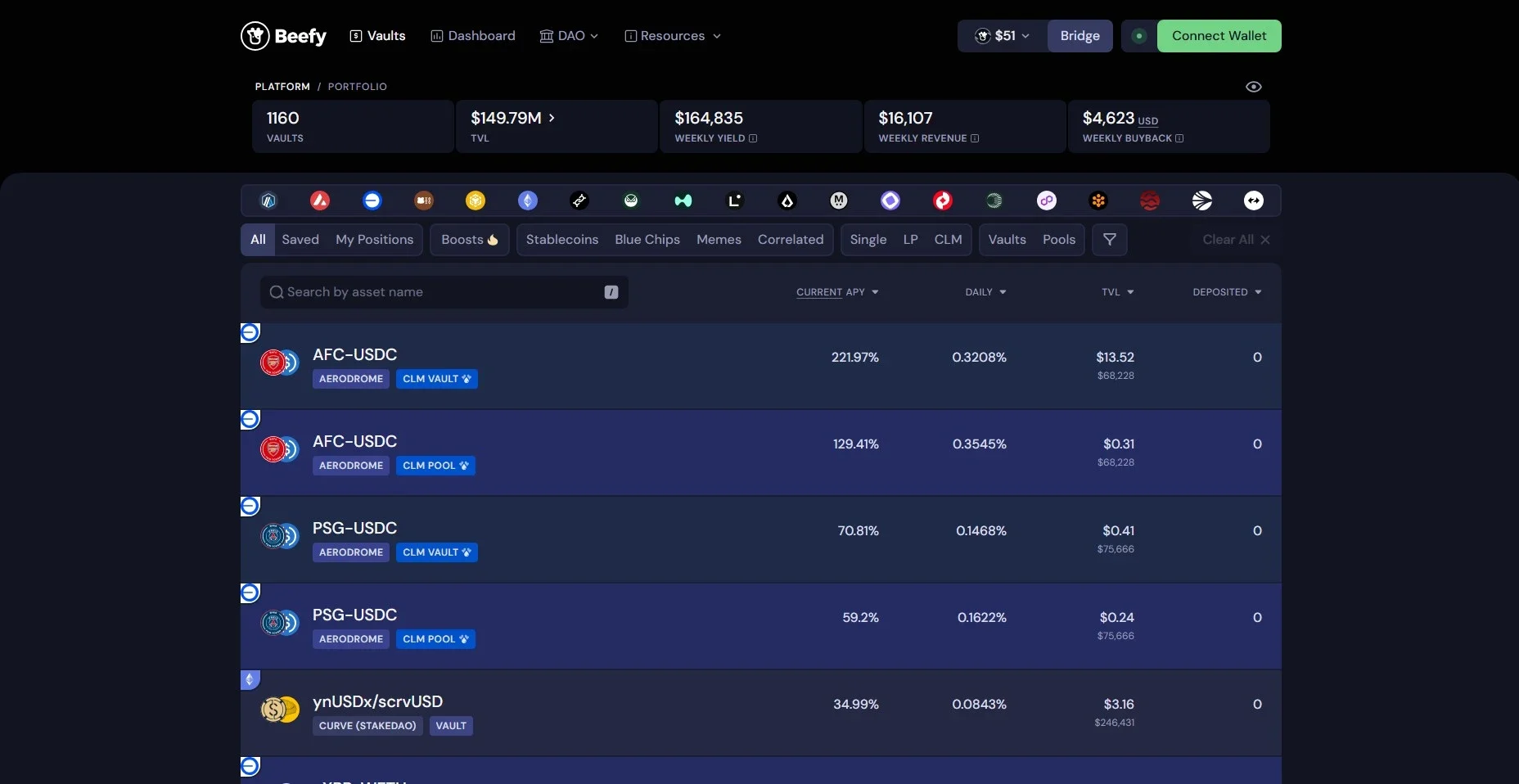The height and width of the screenshot is (784, 1519).
Task: Open the Resources dropdown menu
Action: pyautogui.click(x=673, y=36)
